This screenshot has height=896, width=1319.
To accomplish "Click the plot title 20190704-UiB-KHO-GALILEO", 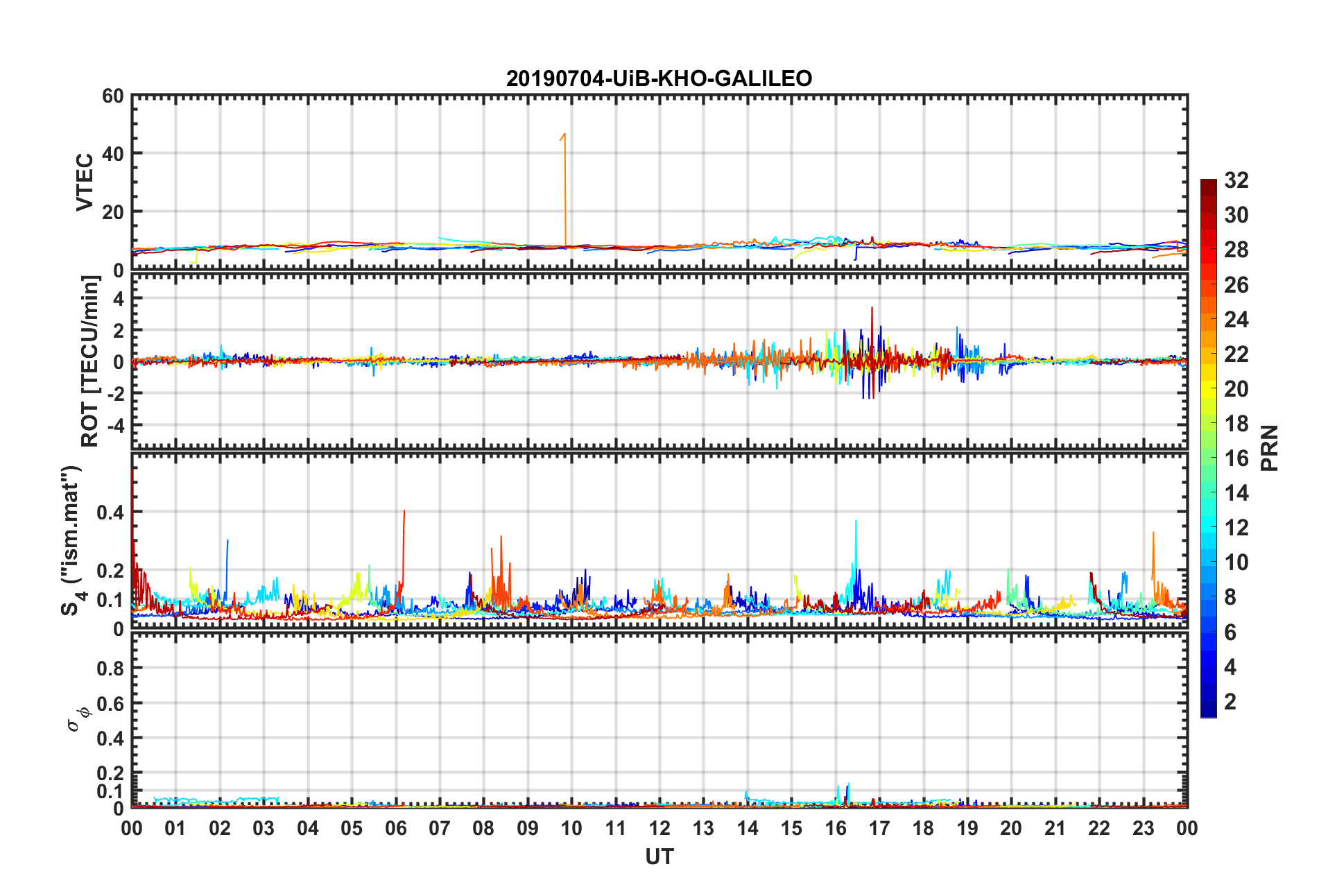I will point(659,78).
